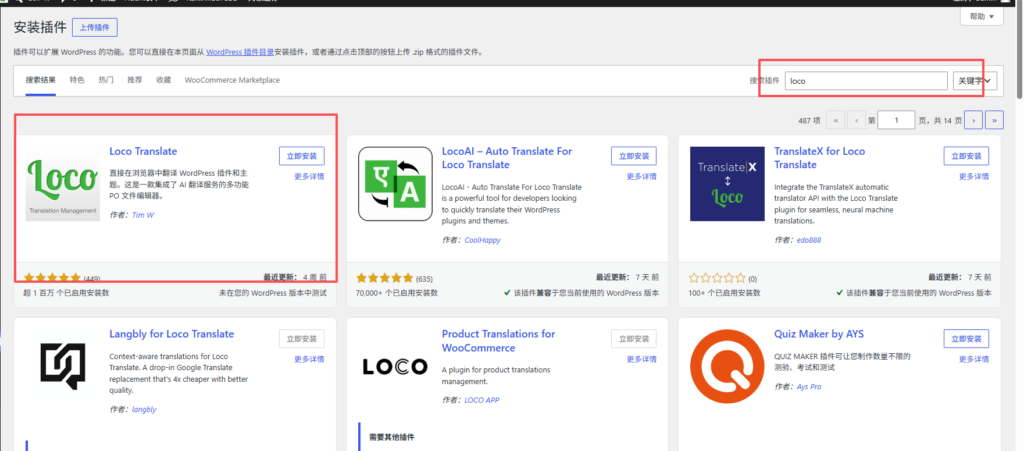Select the 搜索结果 tab
This screenshot has height=451, width=1024.
[40, 80]
